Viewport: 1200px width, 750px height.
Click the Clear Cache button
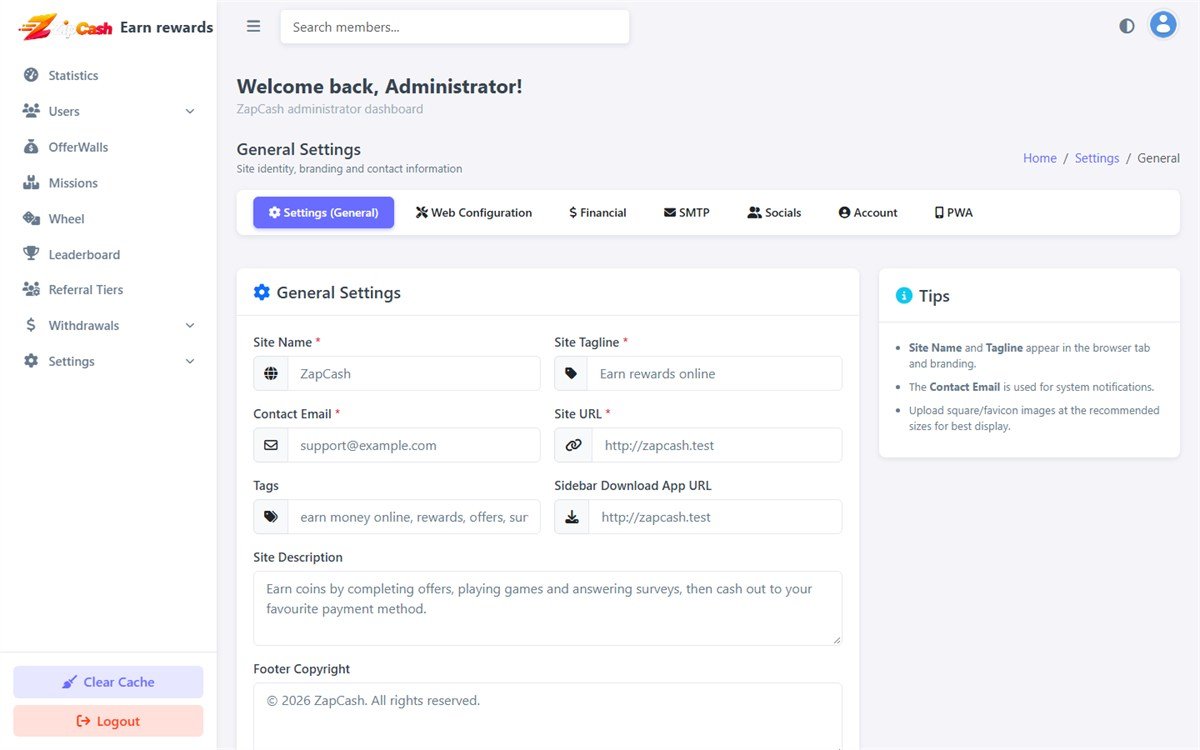point(108,682)
